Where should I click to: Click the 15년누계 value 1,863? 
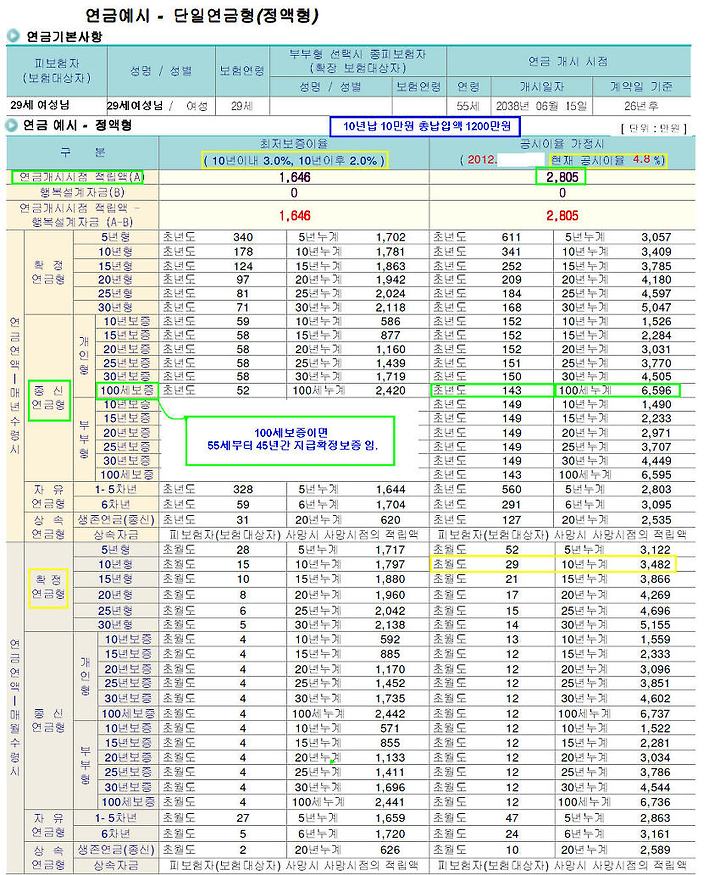pos(390,266)
